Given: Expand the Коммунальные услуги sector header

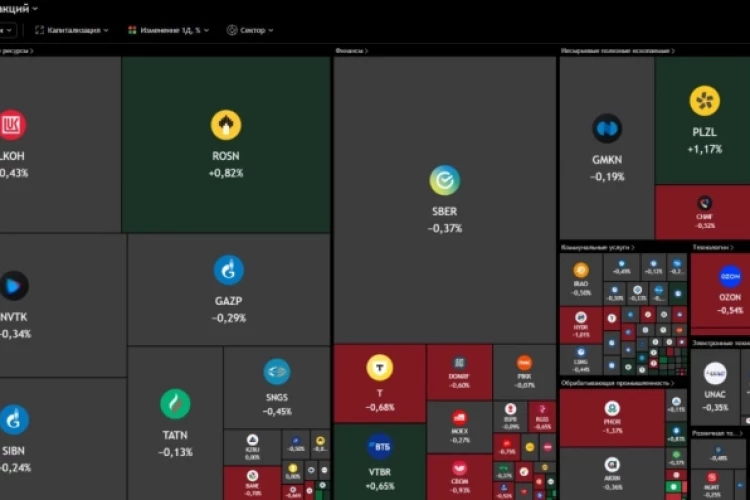Looking at the screenshot, I should pos(597,247).
